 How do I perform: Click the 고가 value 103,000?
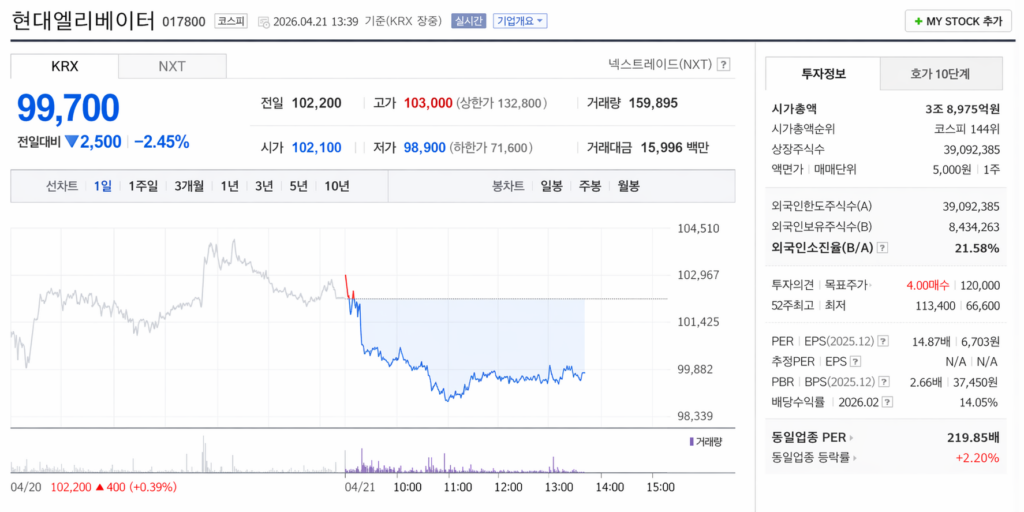click(428, 103)
